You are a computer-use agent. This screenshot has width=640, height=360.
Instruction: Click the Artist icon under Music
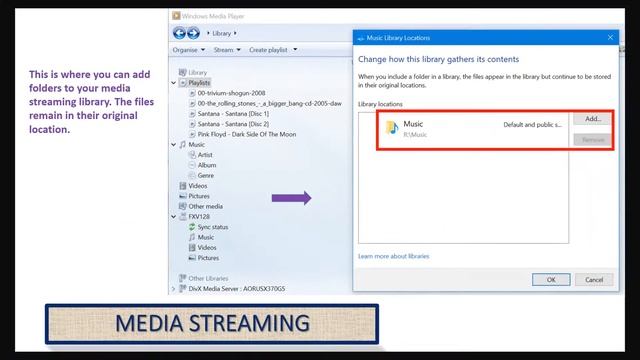[192, 155]
